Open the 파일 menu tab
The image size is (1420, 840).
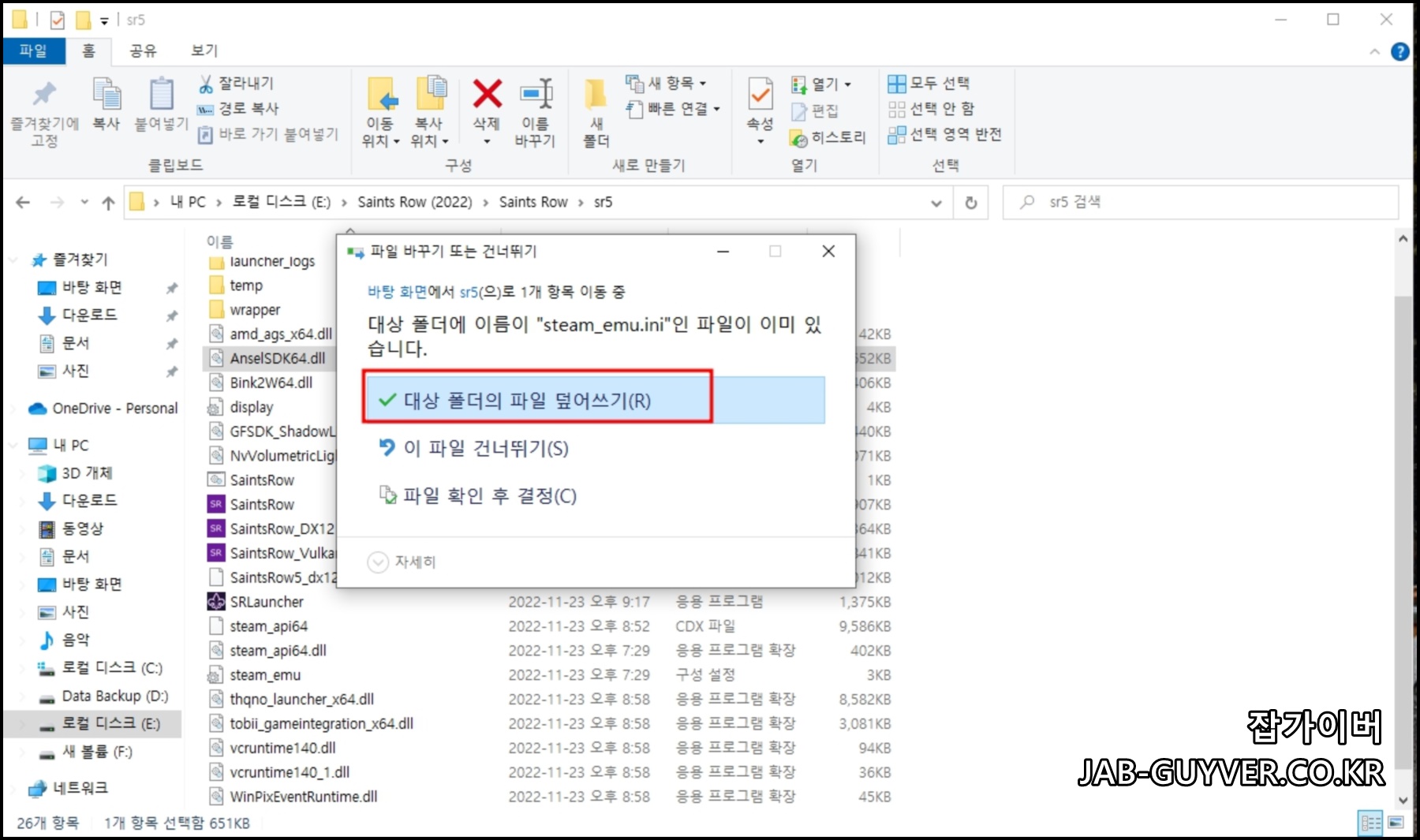[x=33, y=50]
